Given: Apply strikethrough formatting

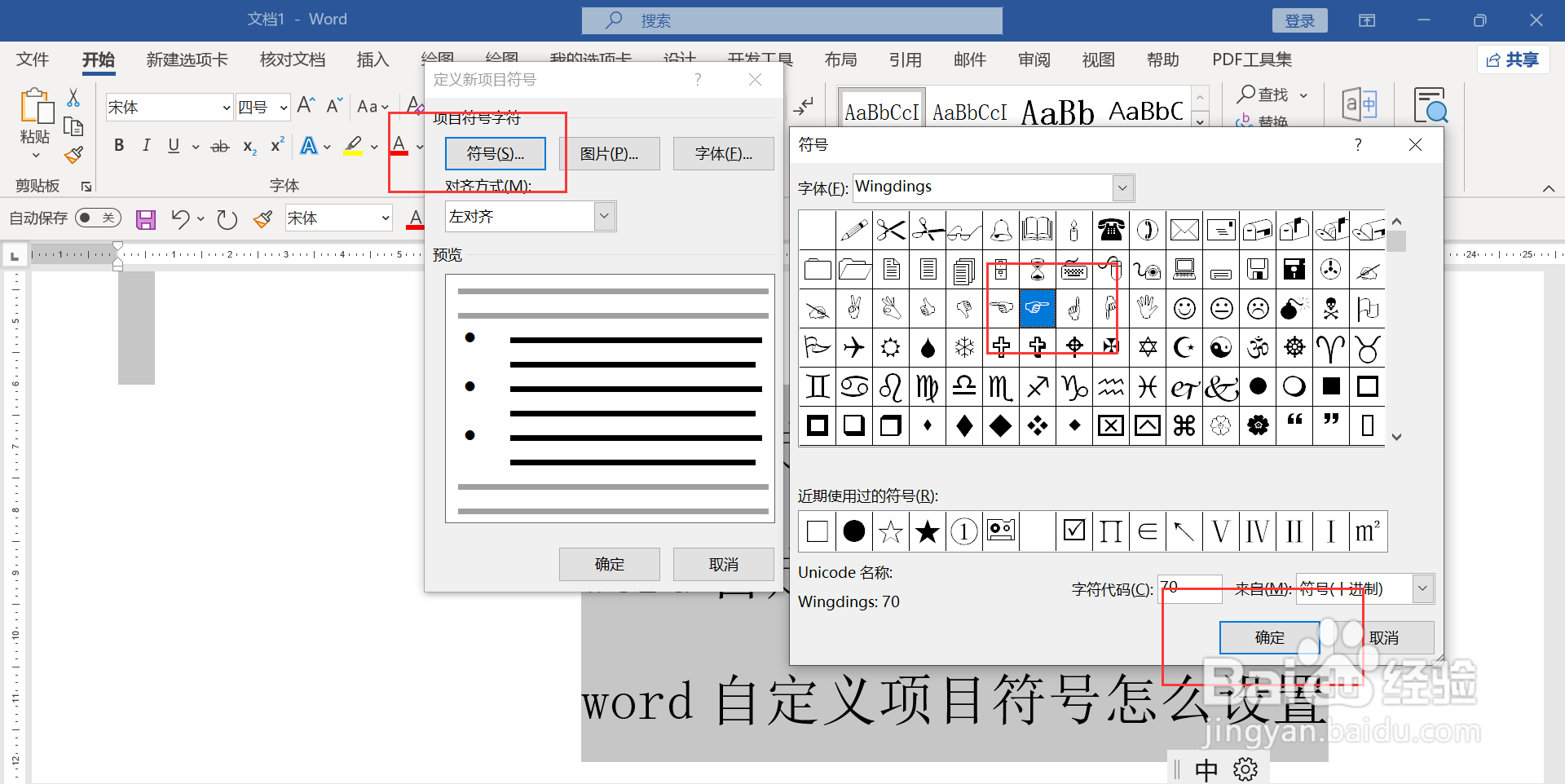Looking at the screenshot, I should [x=220, y=147].
